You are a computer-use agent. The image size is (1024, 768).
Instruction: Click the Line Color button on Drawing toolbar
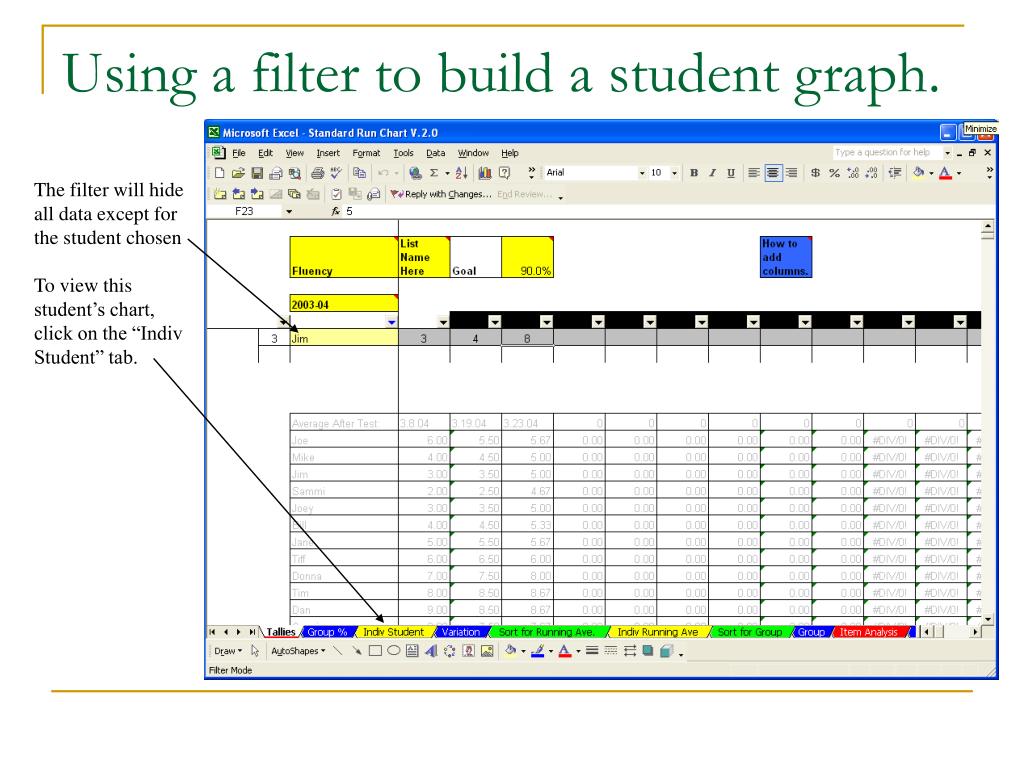537,651
